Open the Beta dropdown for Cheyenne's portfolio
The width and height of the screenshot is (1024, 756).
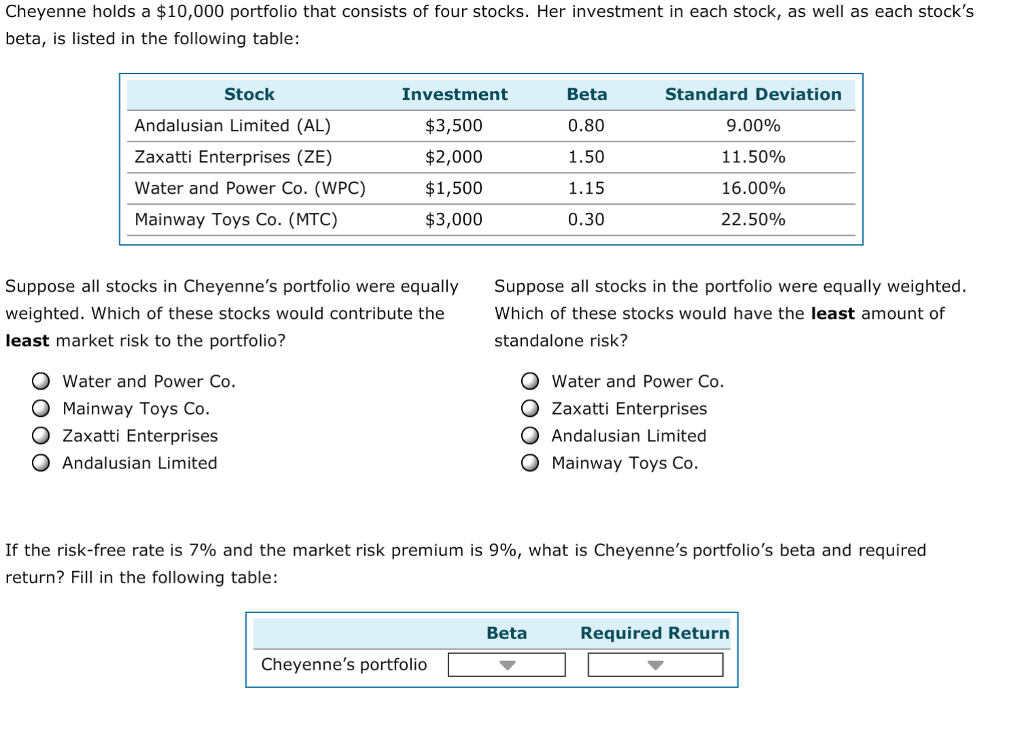(506, 663)
